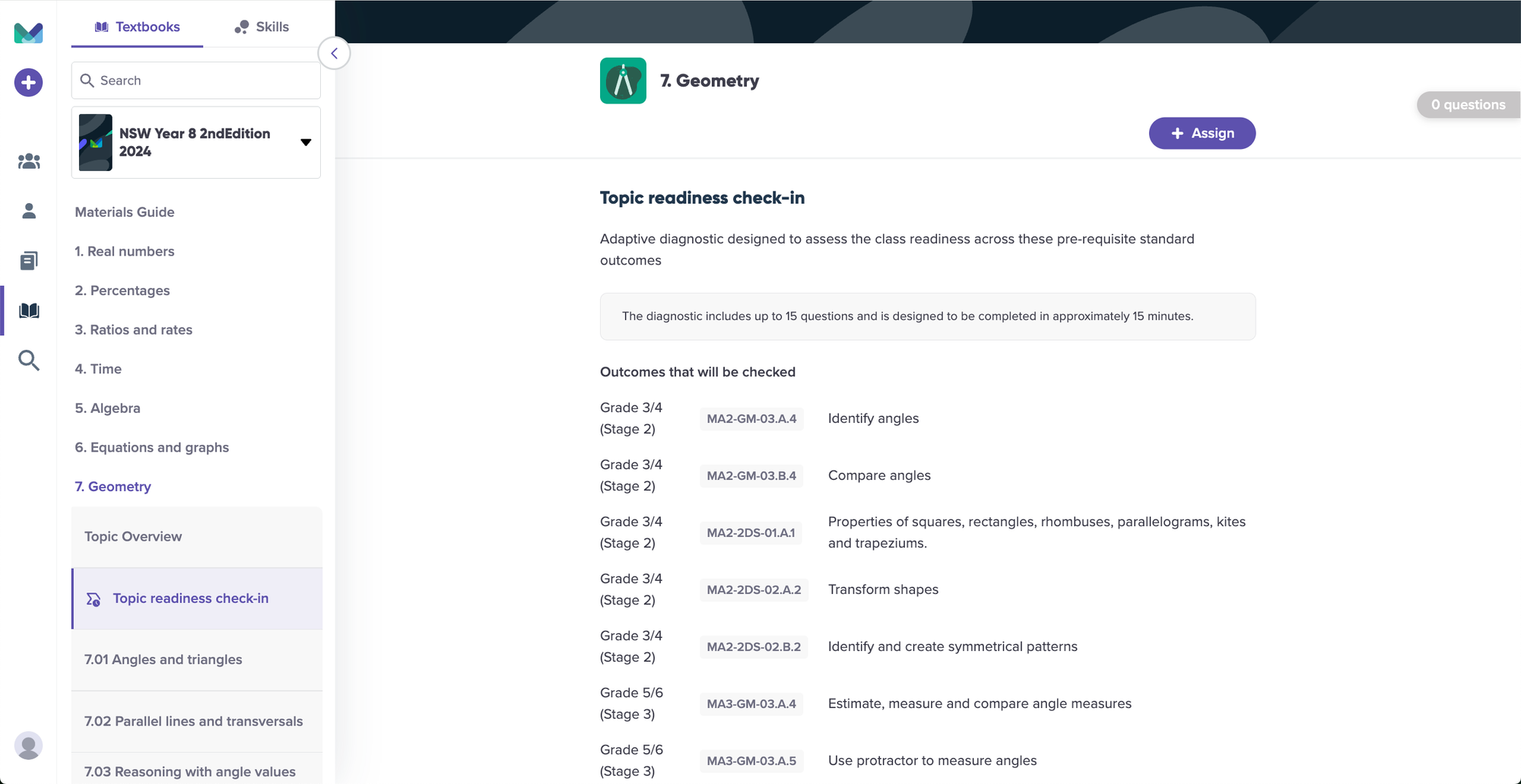The height and width of the screenshot is (784, 1521).
Task: Switch to the Textbooks tab
Action: [x=138, y=27]
